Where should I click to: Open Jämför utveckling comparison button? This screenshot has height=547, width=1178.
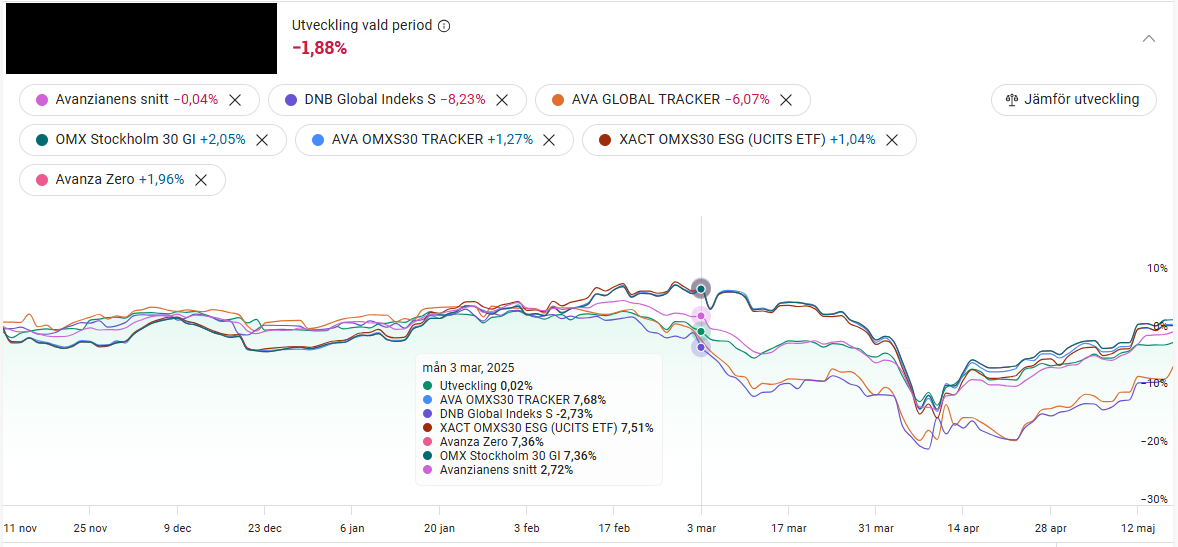click(x=1073, y=100)
